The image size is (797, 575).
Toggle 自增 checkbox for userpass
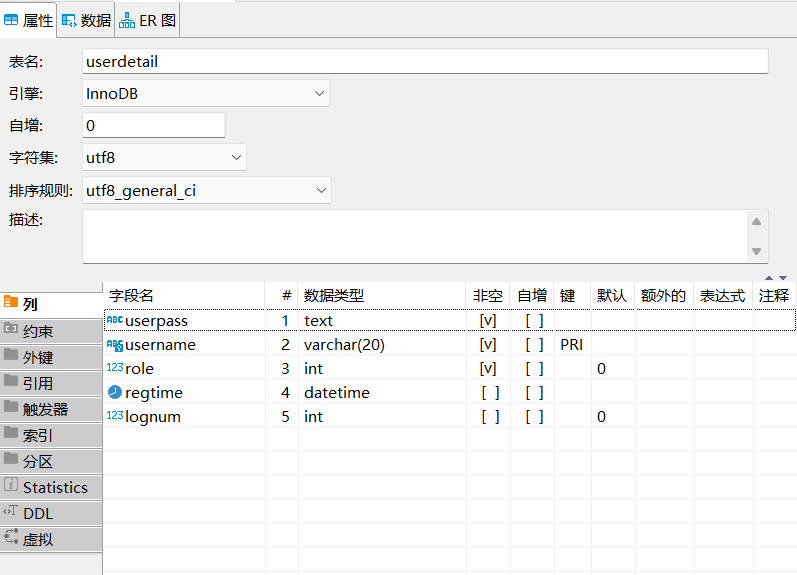(535, 321)
